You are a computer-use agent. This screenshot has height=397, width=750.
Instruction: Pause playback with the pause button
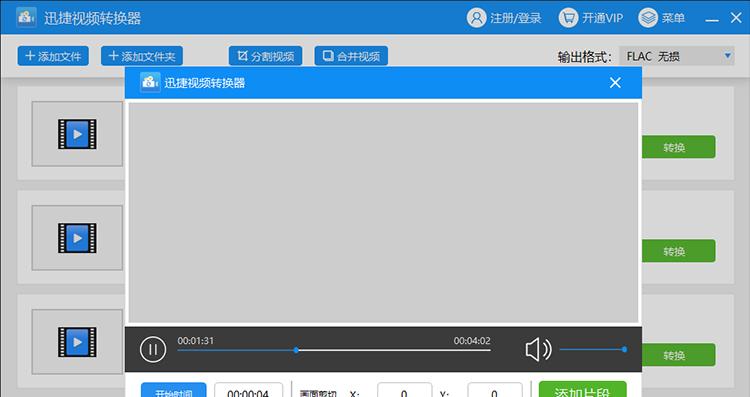click(x=153, y=349)
